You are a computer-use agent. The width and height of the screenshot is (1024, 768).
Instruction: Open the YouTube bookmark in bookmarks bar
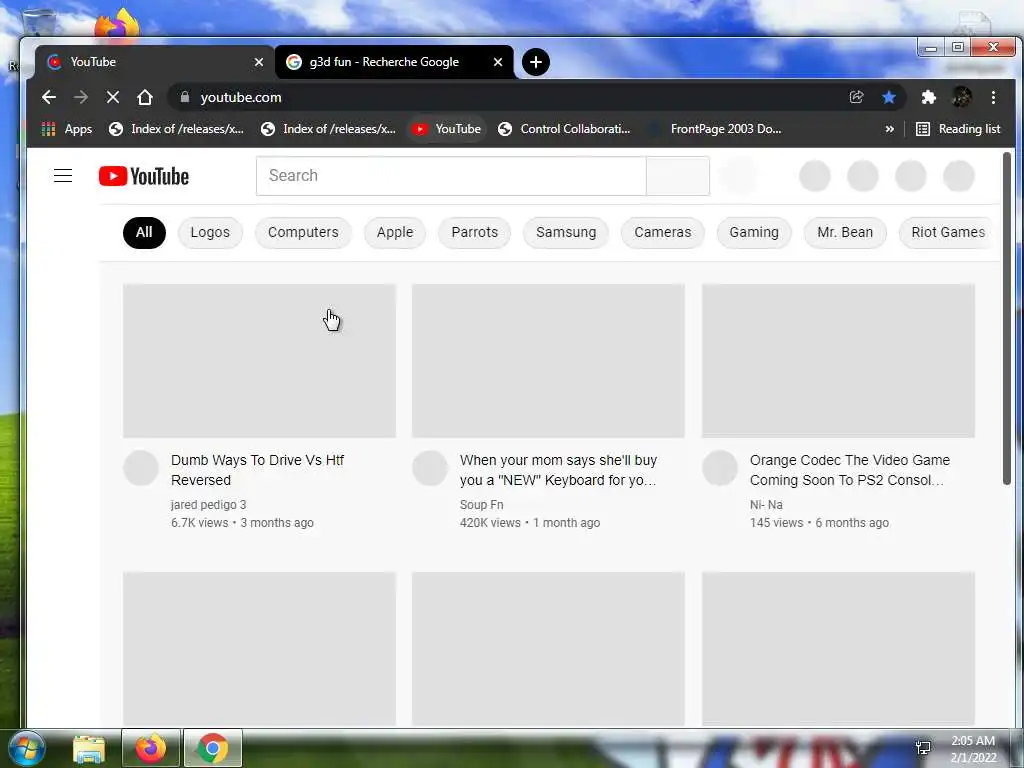447,129
